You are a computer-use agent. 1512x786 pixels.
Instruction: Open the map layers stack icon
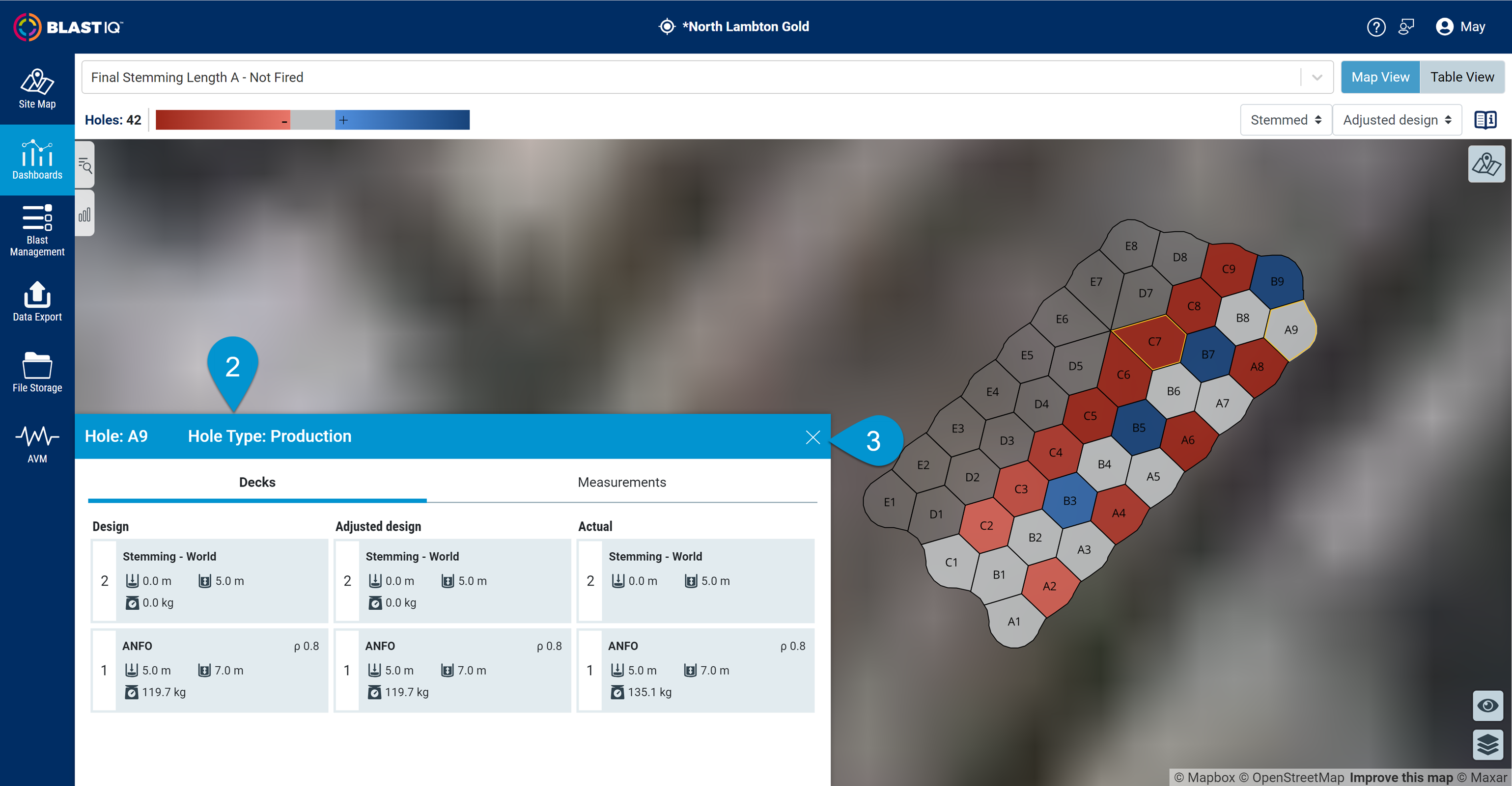tap(1487, 744)
